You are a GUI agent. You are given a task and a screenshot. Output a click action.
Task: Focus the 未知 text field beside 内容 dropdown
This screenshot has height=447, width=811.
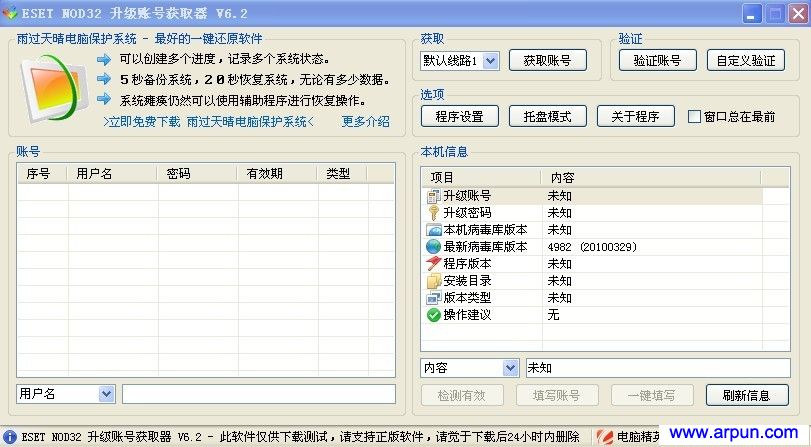pos(658,368)
